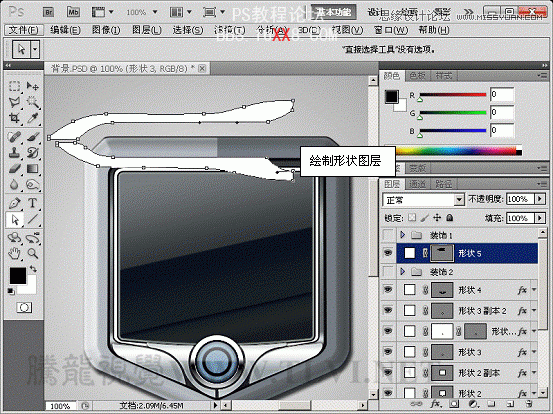The height and width of the screenshot is (414, 553).
Task: Open the arrange documents dropdown
Action: (180, 12)
